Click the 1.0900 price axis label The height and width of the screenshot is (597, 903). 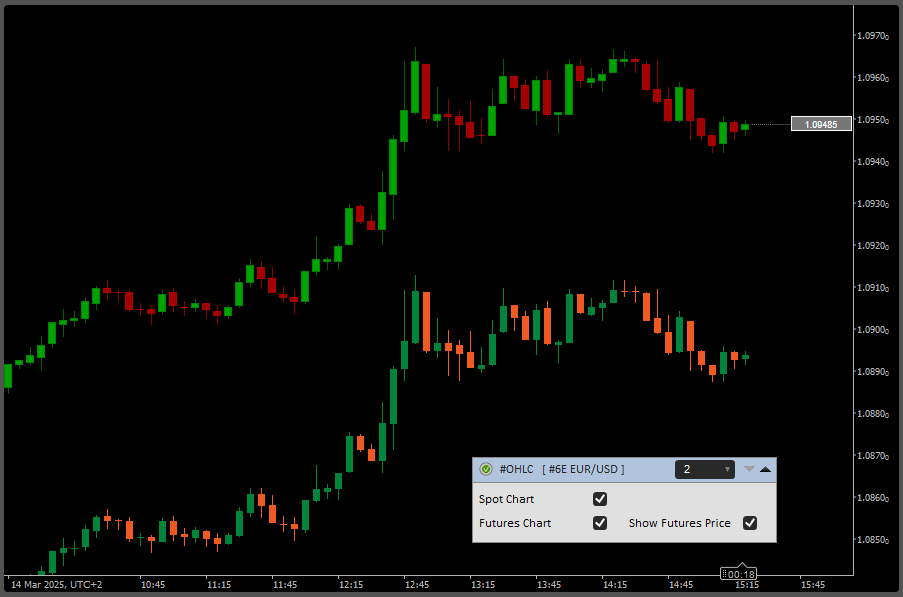(x=873, y=330)
